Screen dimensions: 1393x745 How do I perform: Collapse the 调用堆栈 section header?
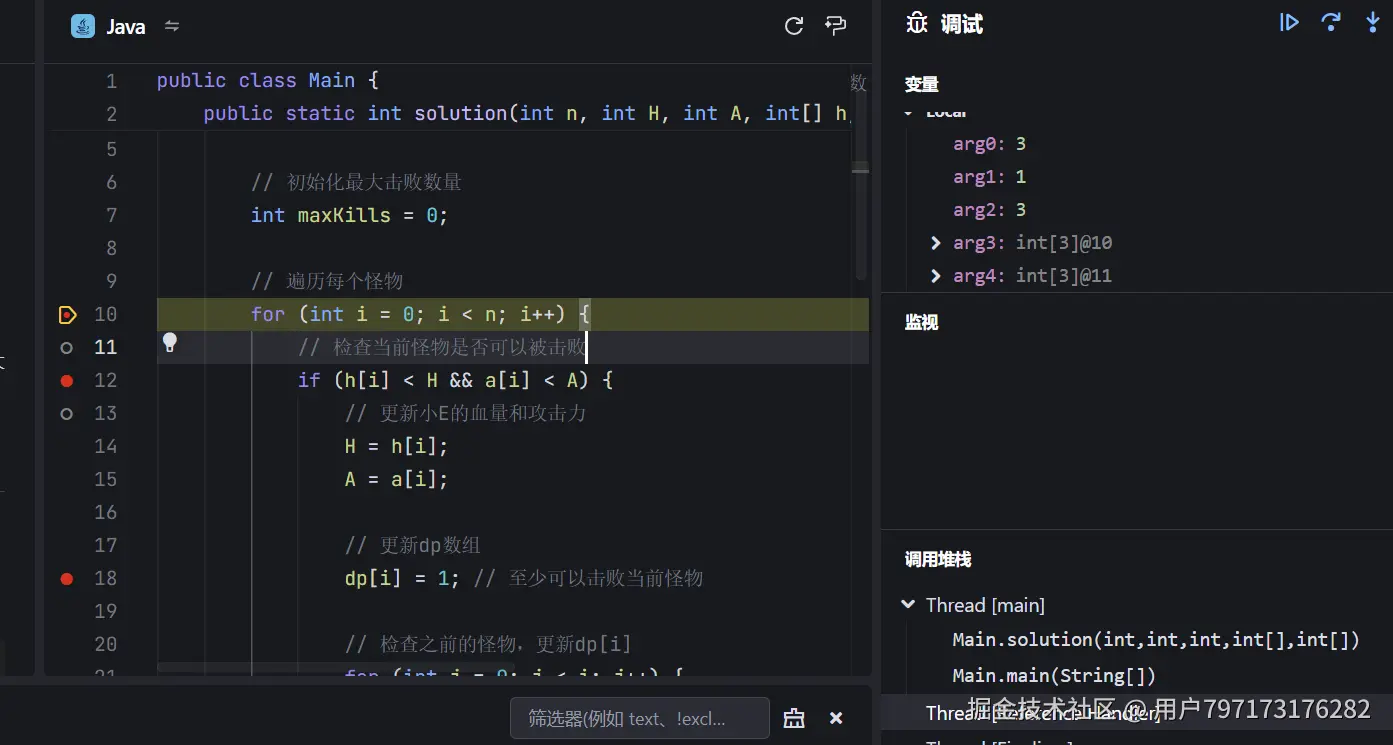938,559
